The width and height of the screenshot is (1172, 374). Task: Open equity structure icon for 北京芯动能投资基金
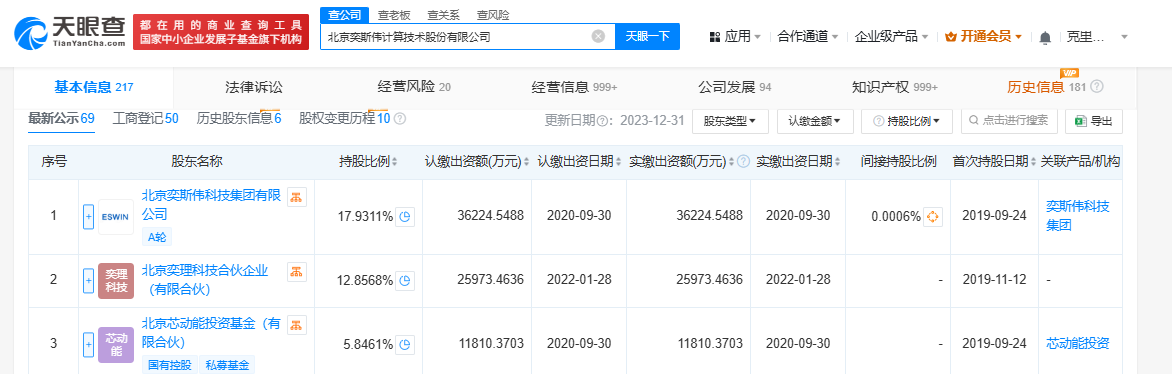tap(297, 325)
